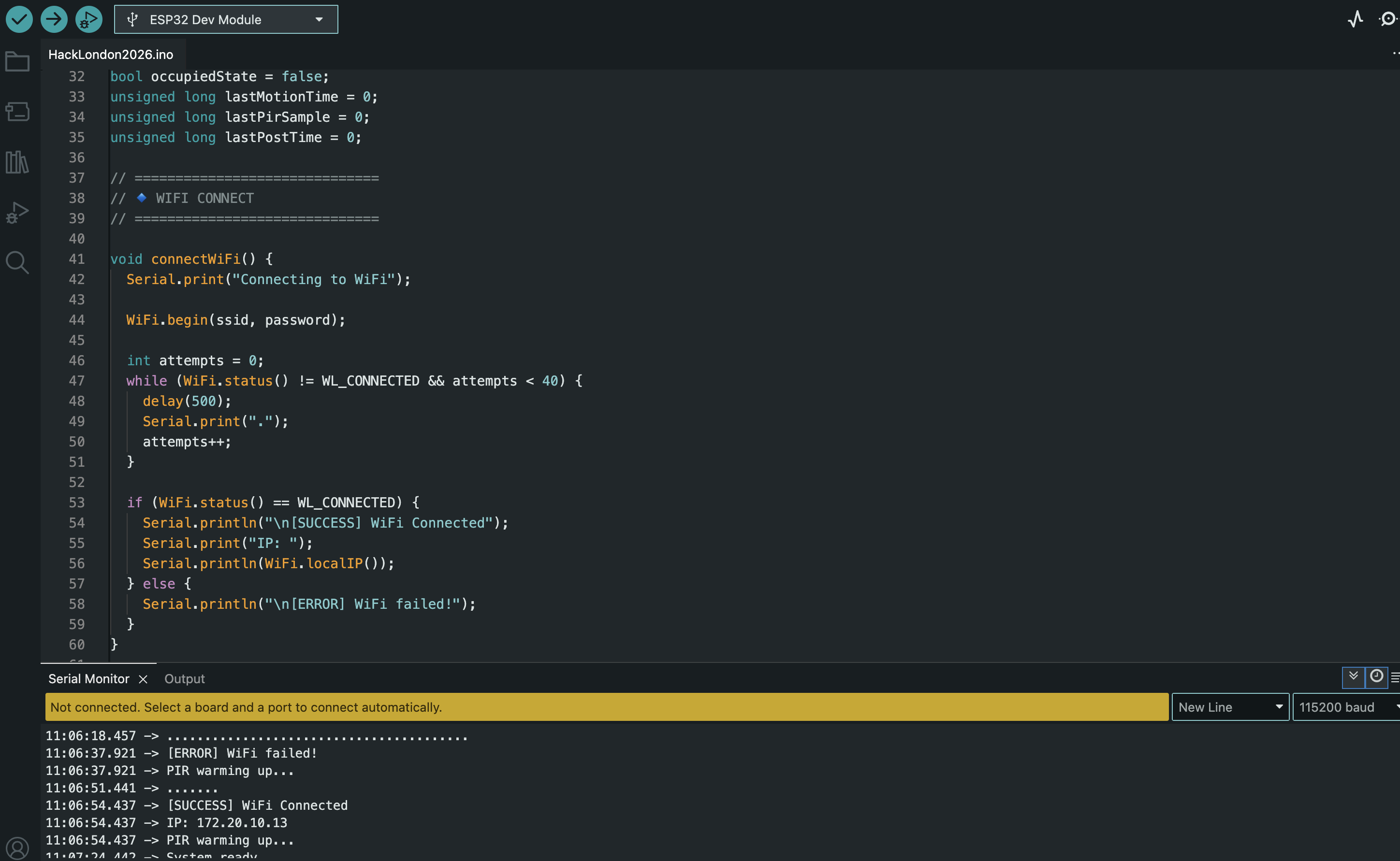Open the Boards Manager sidebar icon
The image size is (1400, 861).
tap(17, 112)
